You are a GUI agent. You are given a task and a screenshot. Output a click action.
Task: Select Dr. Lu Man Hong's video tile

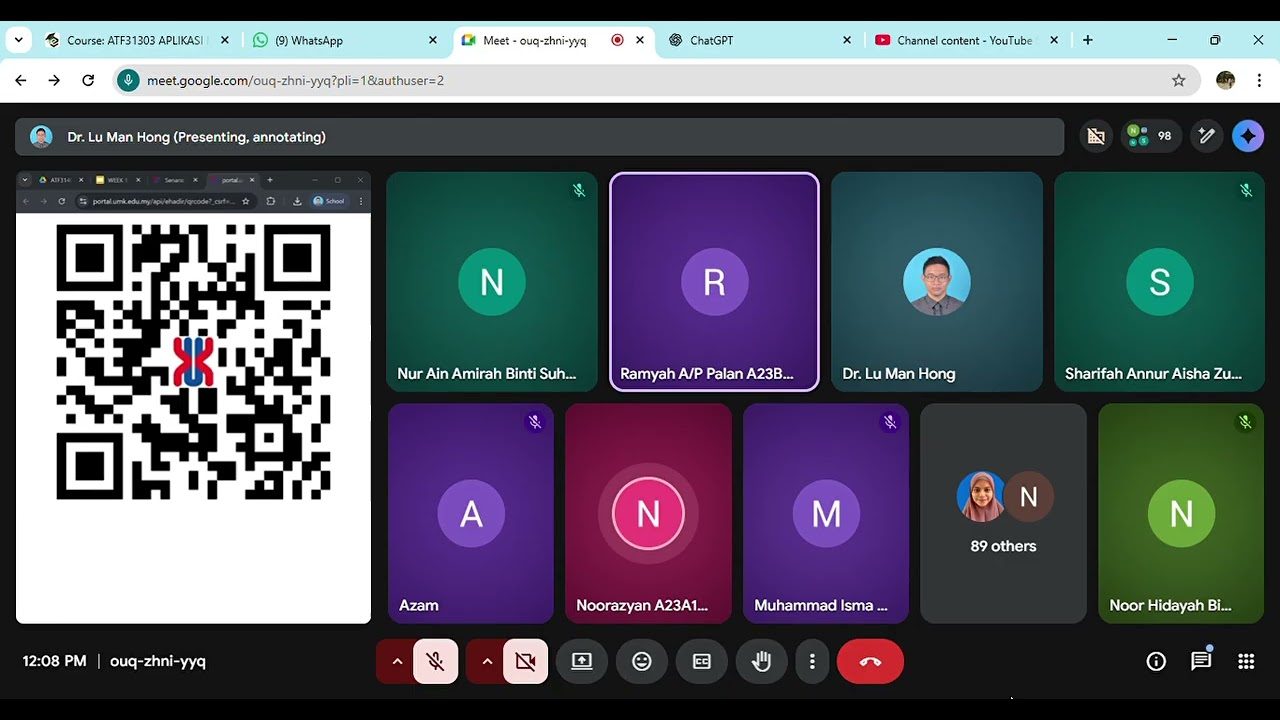pos(937,281)
